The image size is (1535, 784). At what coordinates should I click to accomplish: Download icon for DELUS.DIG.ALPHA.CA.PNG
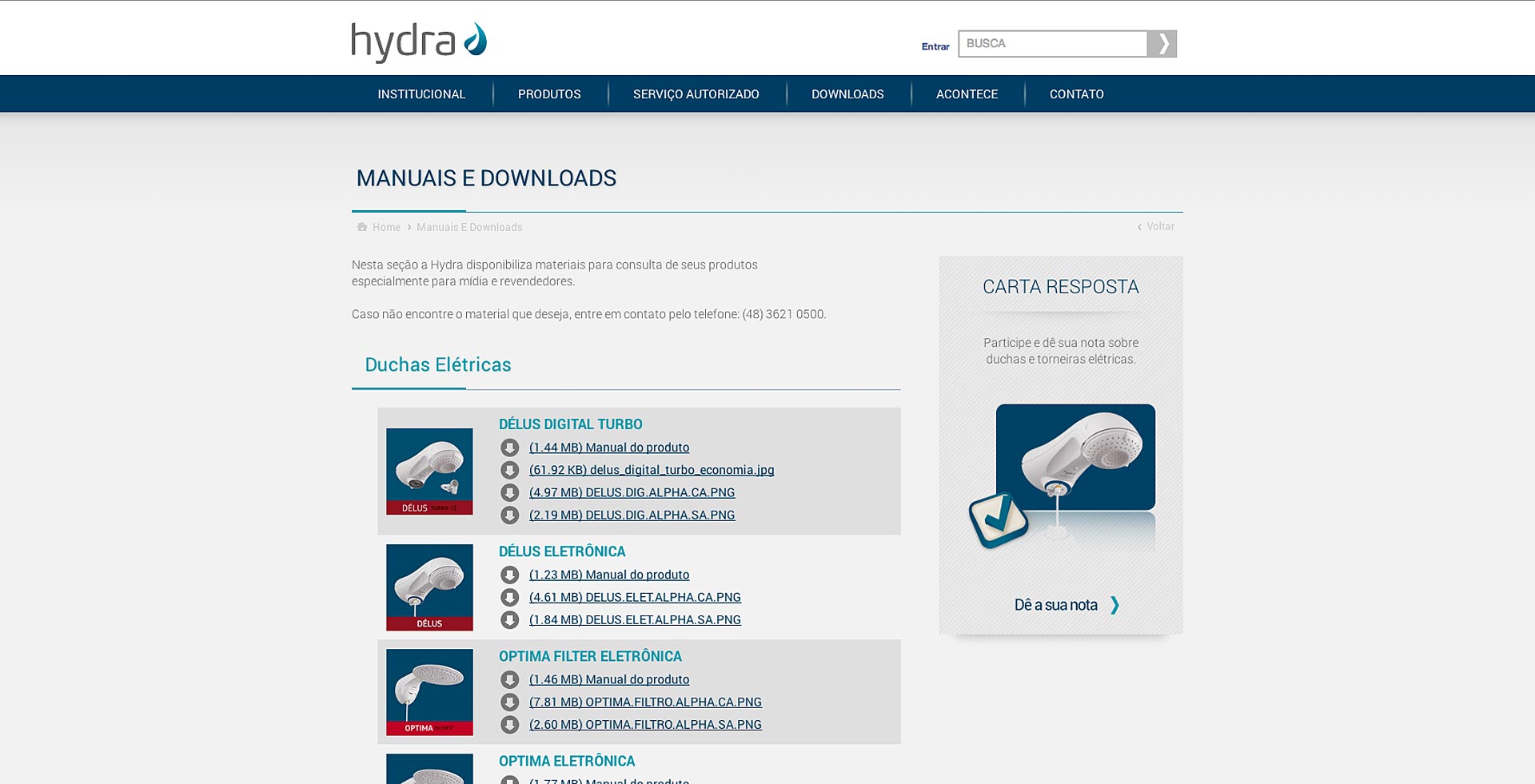click(509, 492)
